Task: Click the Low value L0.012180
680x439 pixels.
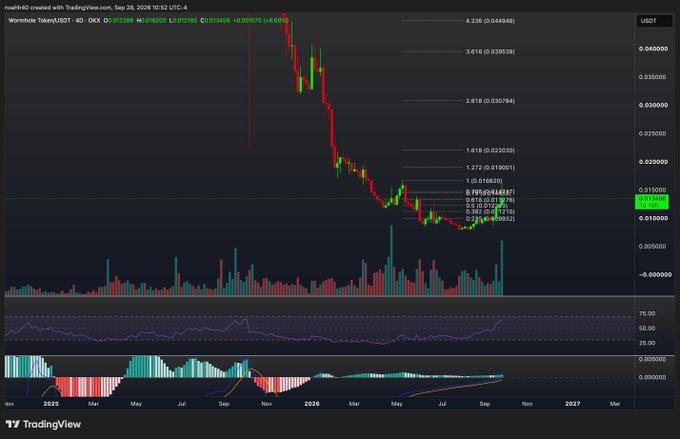Action: point(183,20)
